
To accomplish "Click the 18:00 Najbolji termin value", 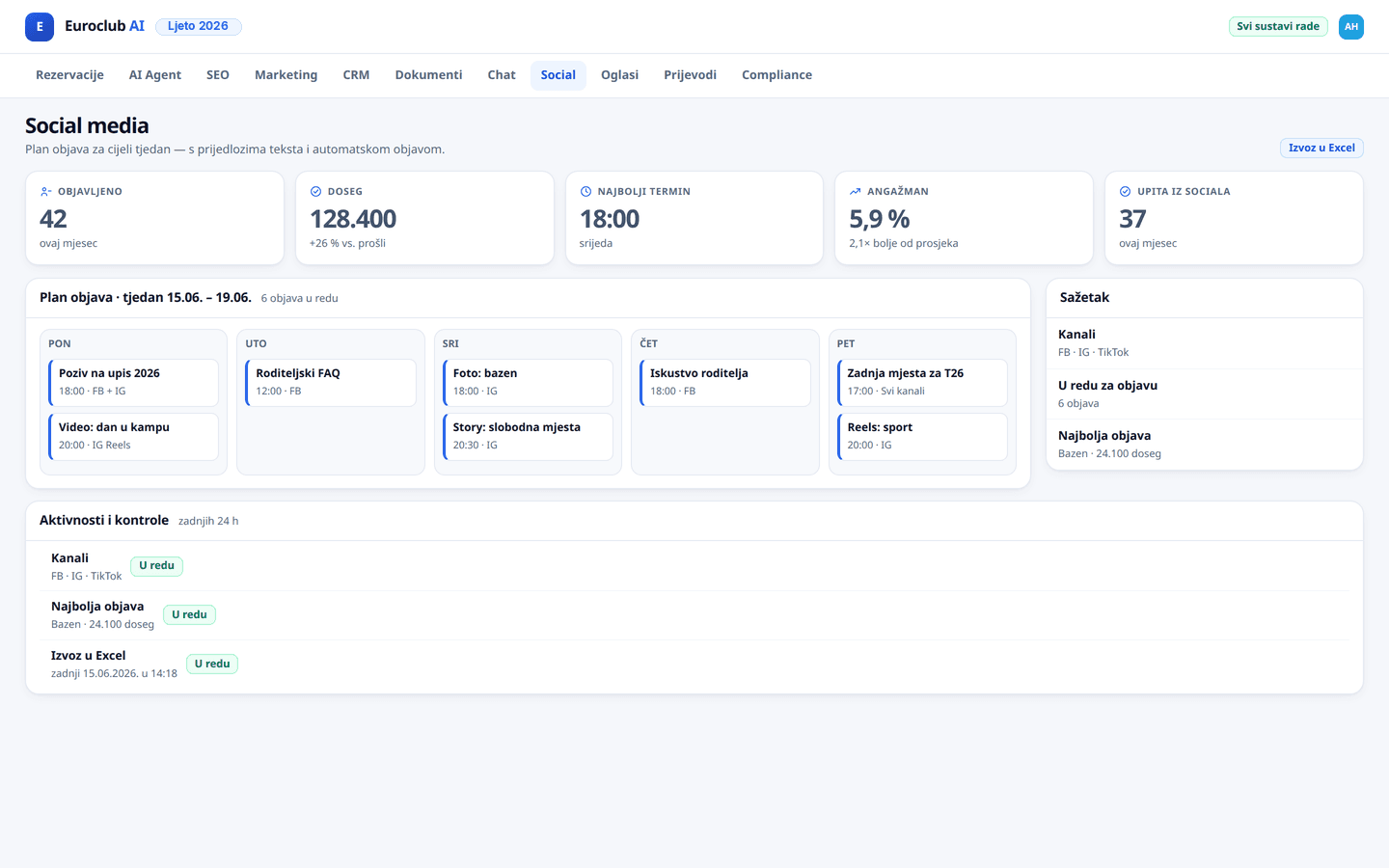I will [x=610, y=219].
